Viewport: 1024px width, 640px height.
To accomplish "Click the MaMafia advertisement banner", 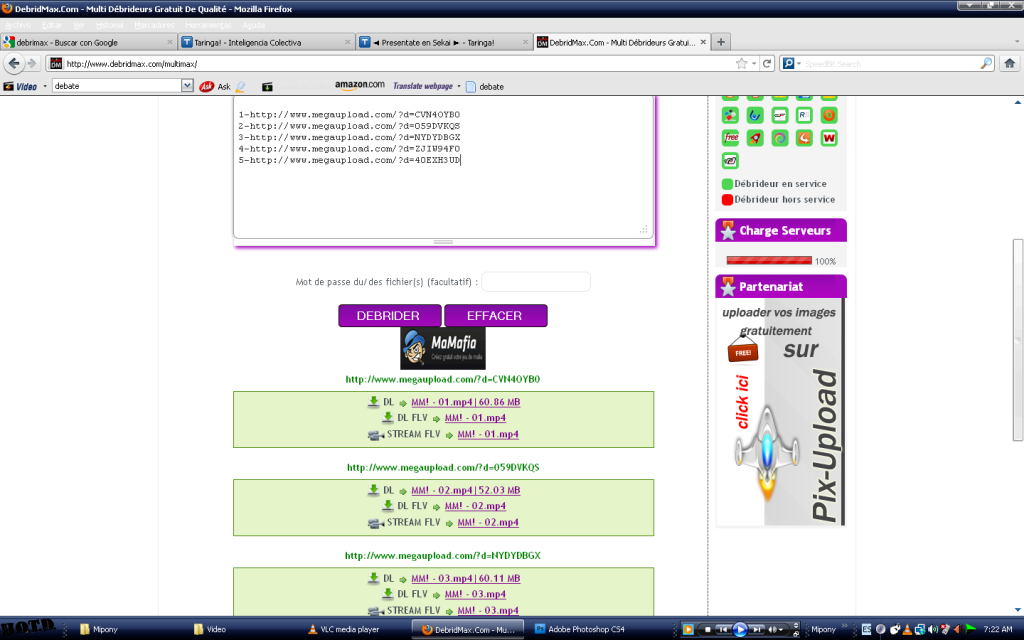I will (x=443, y=348).
